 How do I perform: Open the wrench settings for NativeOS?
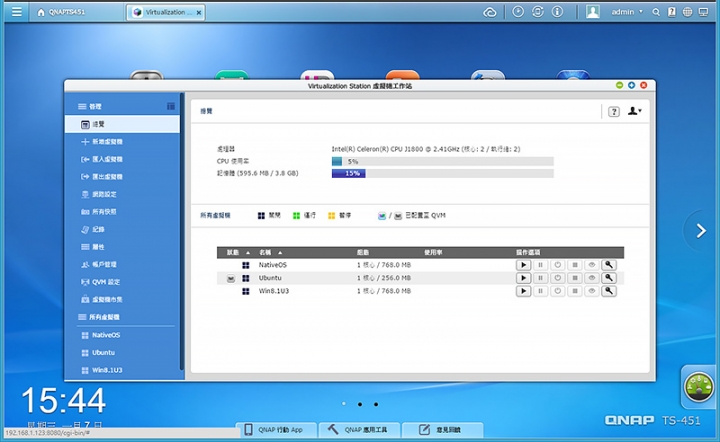[x=609, y=265]
